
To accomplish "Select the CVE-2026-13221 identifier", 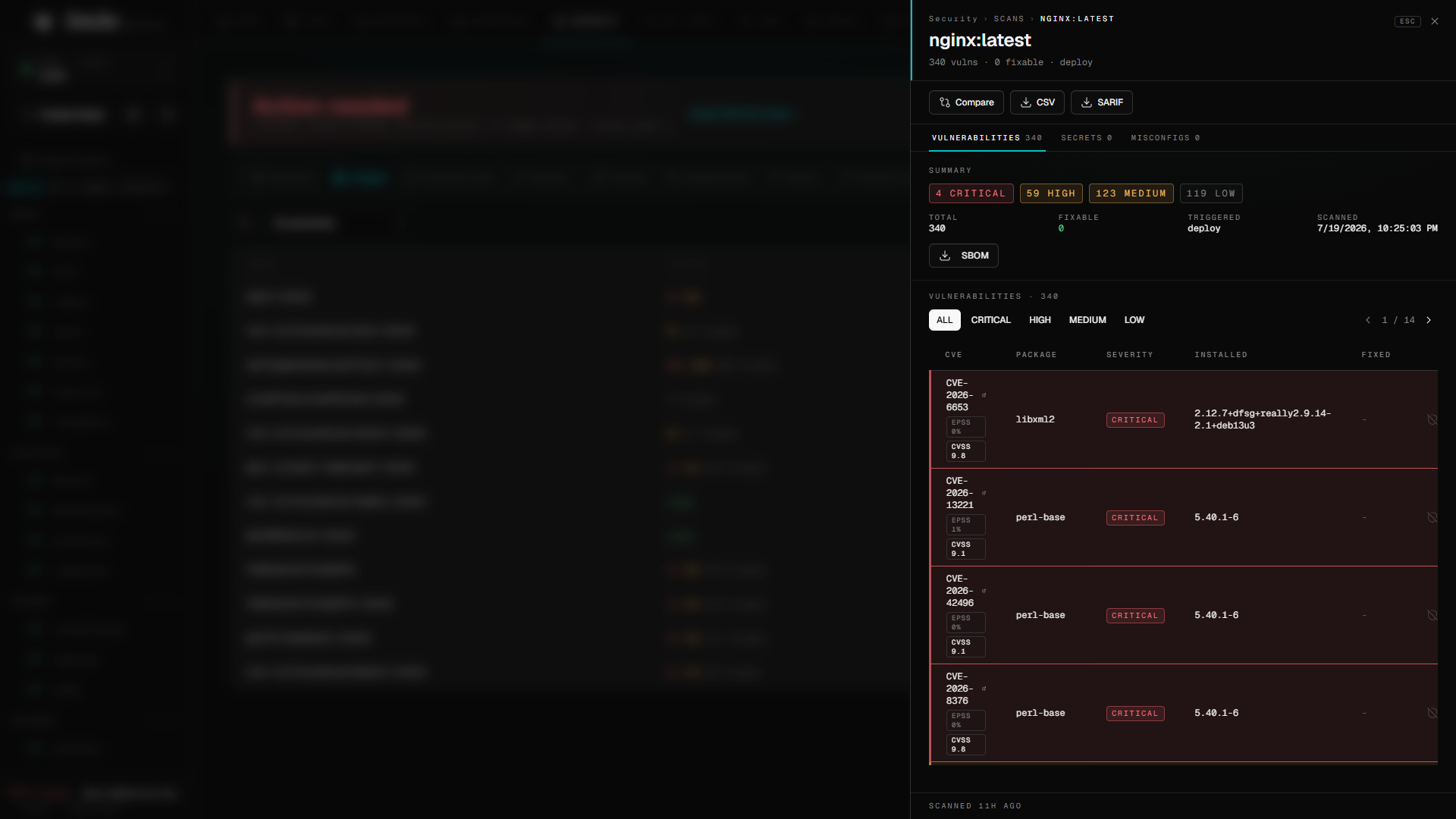I will tap(959, 493).
